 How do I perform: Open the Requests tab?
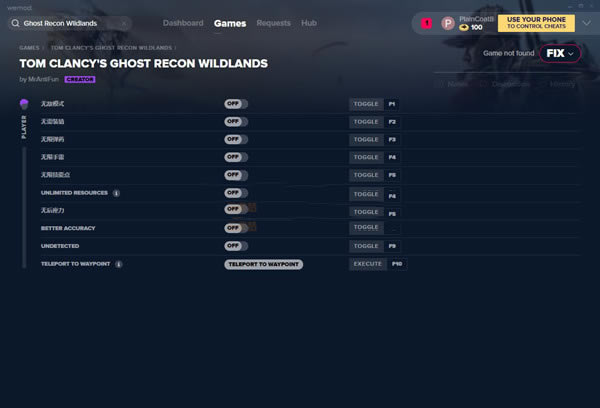(273, 23)
